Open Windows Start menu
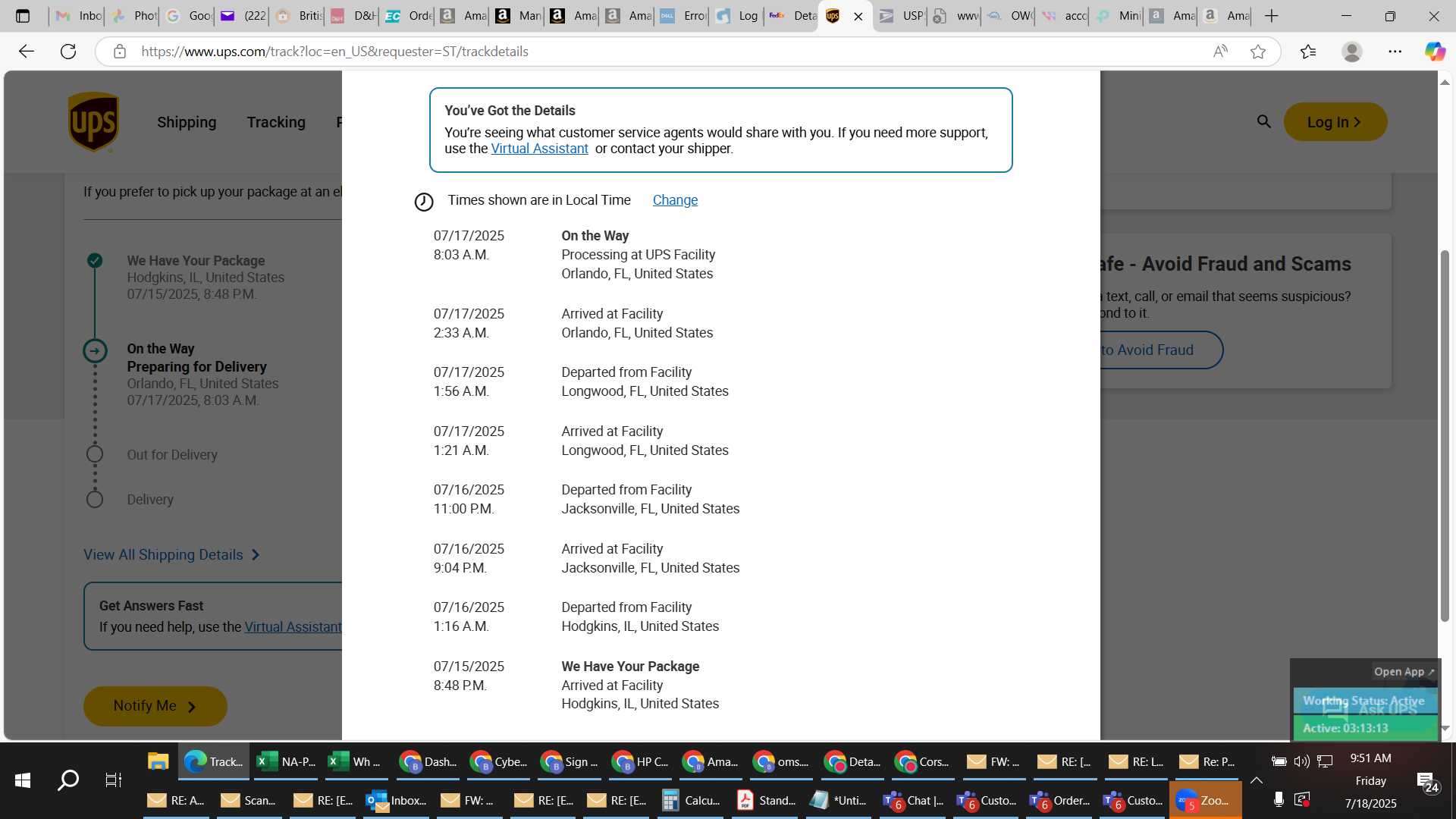This screenshot has height=819, width=1456. (x=23, y=780)
